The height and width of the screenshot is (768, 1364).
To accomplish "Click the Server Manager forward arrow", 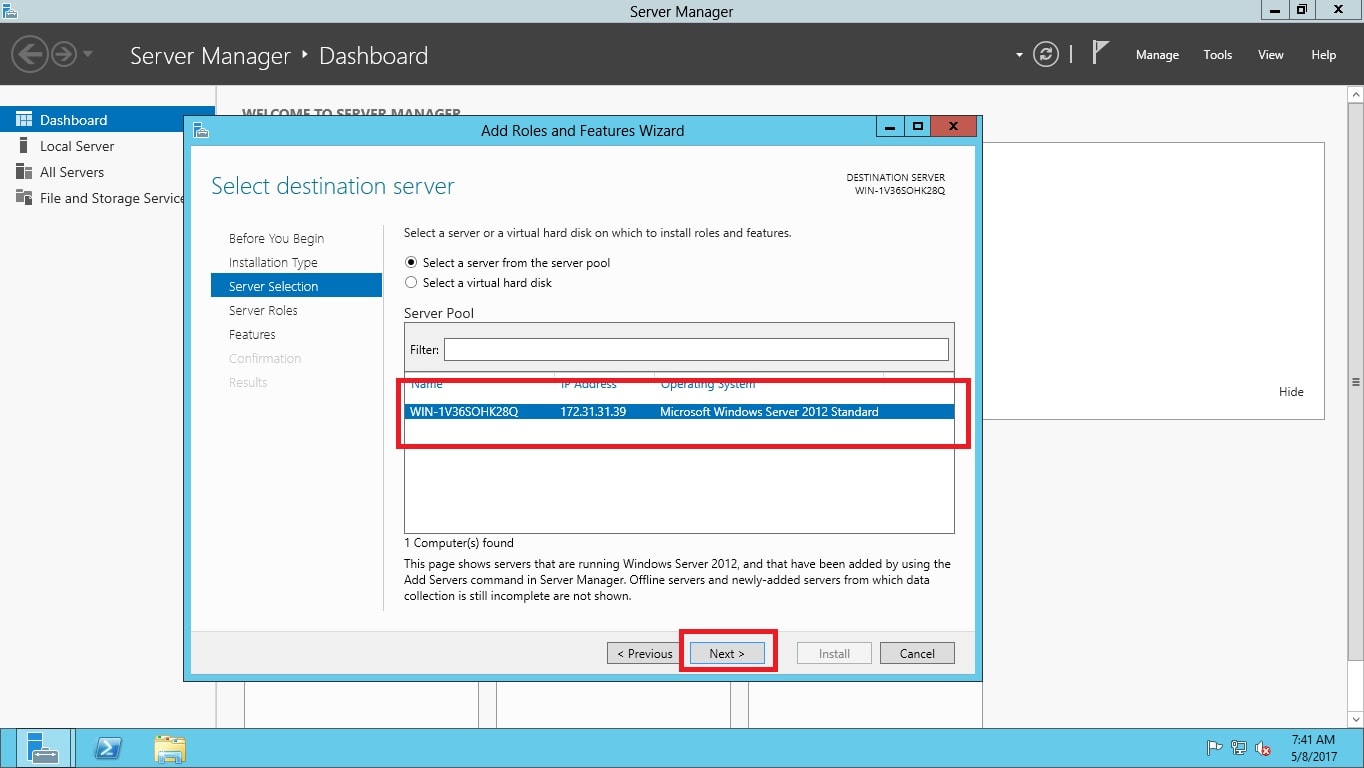I will (x=64, y=53).
